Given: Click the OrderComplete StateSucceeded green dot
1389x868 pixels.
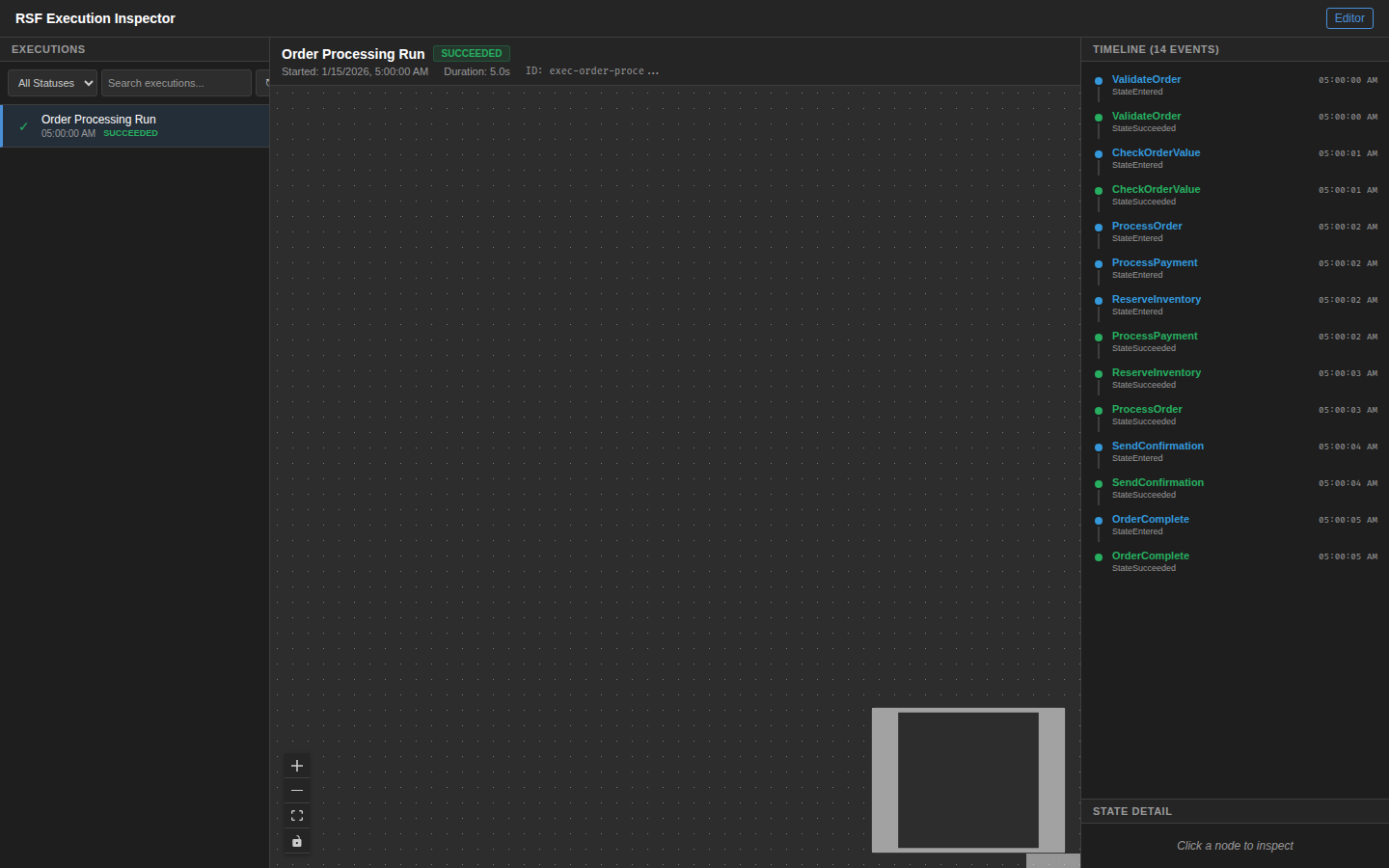Looking at the screenshot, I should pyautogui.click(x=1099, y=557).
